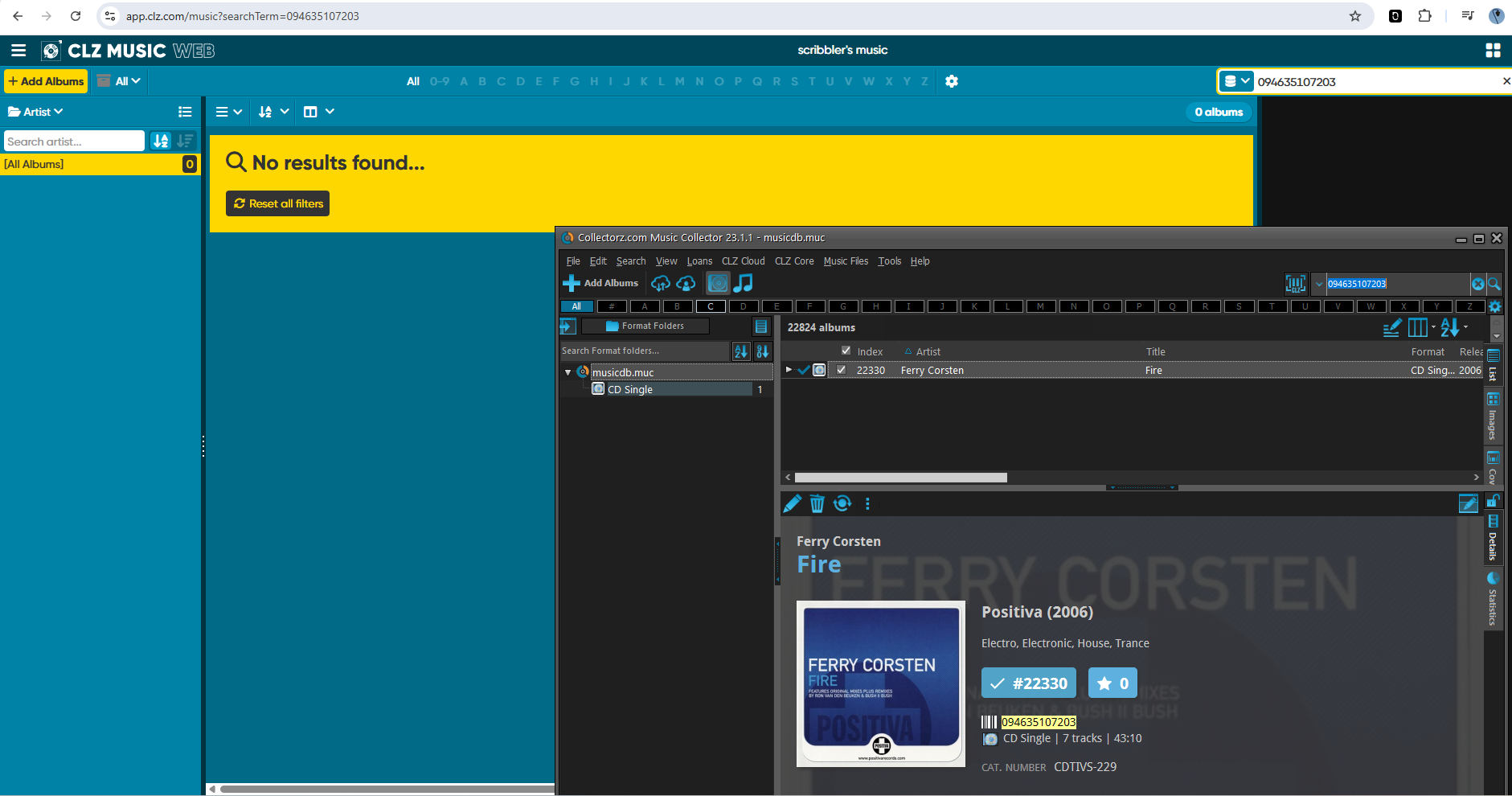Screen dimensions: 1512x796
Task: Click the pencil icon in the details toolbar
Action: click(x=792, y=504)
